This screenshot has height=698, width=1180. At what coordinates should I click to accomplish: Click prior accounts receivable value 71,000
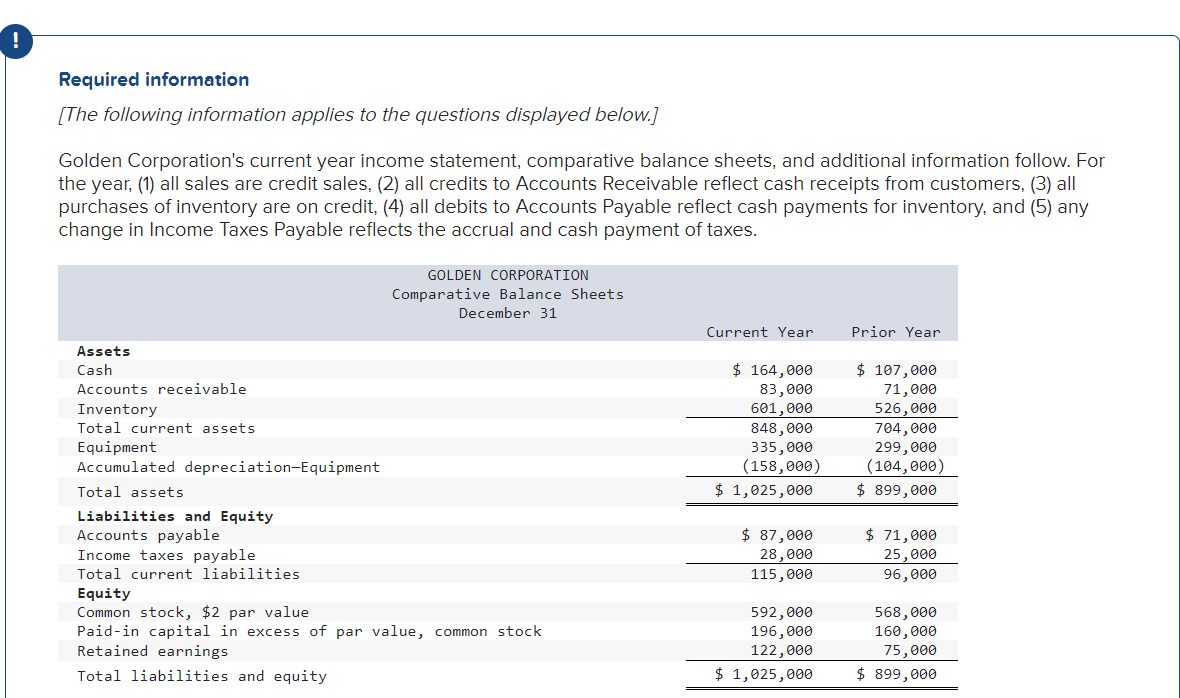coord(910,389)
